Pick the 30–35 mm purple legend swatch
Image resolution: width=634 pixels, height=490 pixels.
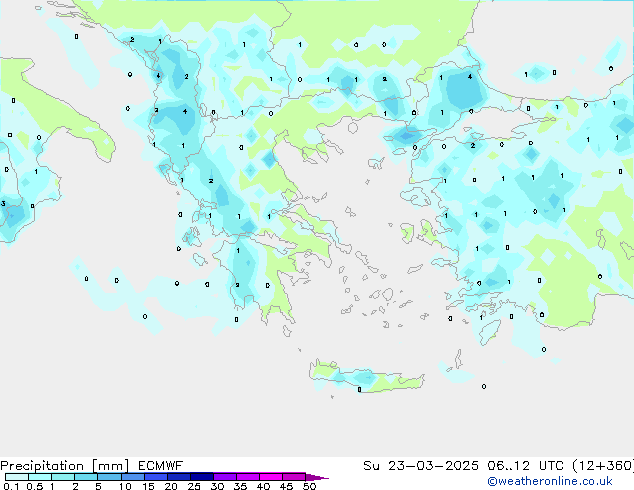225,477
